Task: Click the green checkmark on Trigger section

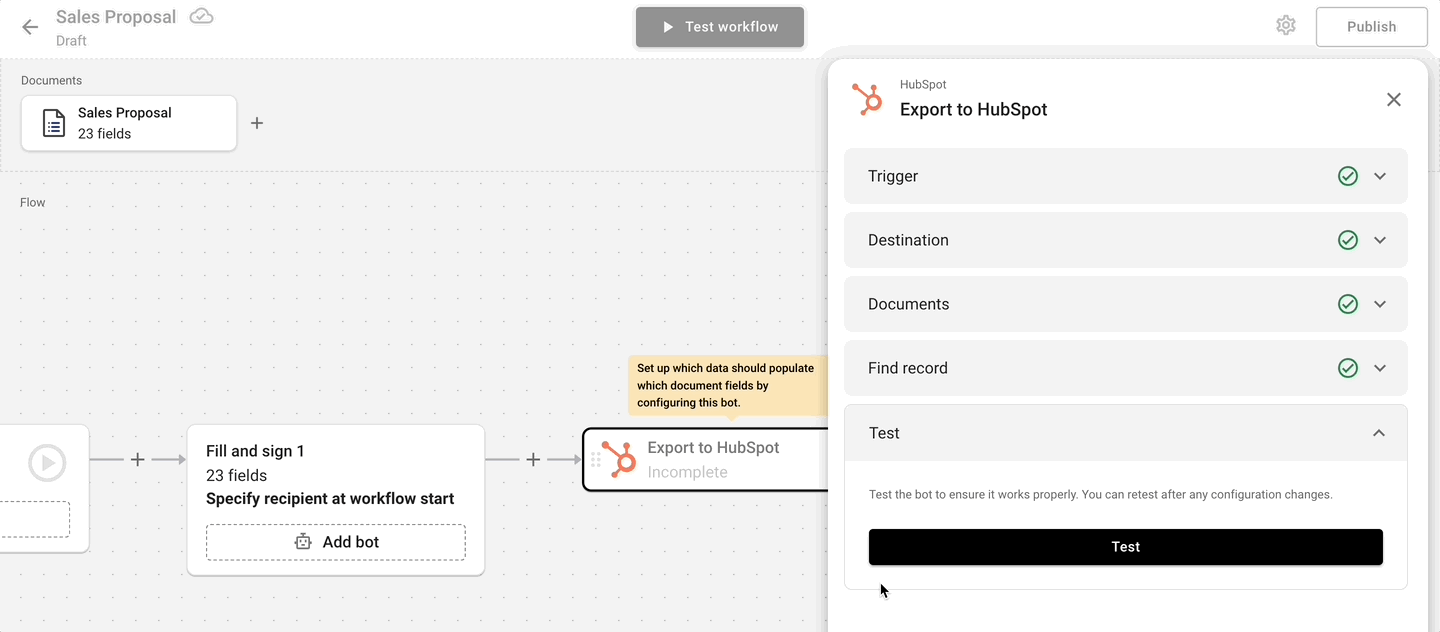Action: [1347, 175]
